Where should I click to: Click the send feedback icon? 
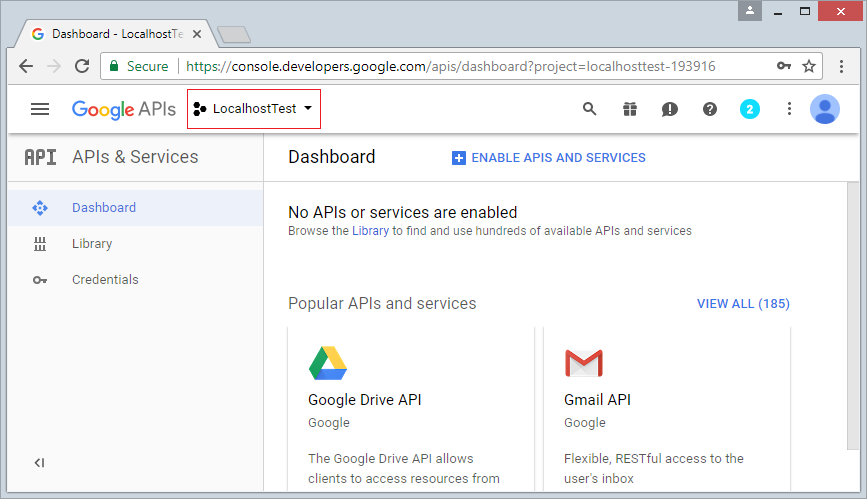(670, 109)
